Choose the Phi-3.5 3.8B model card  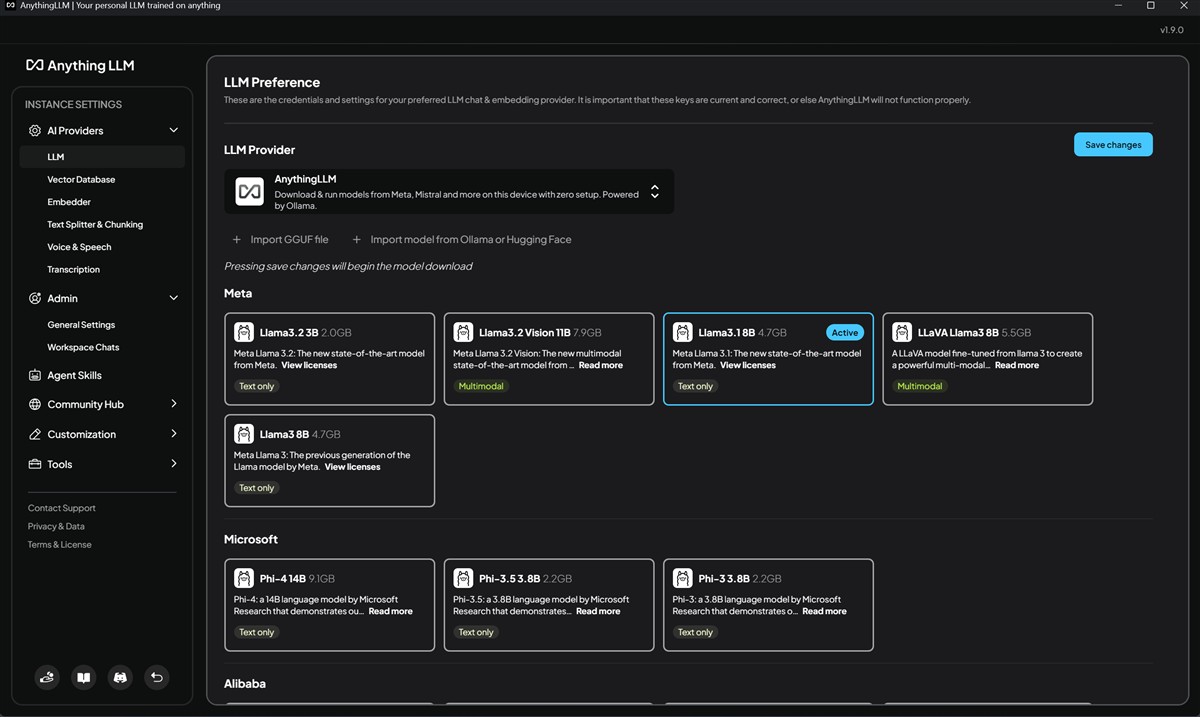(548, 605)
